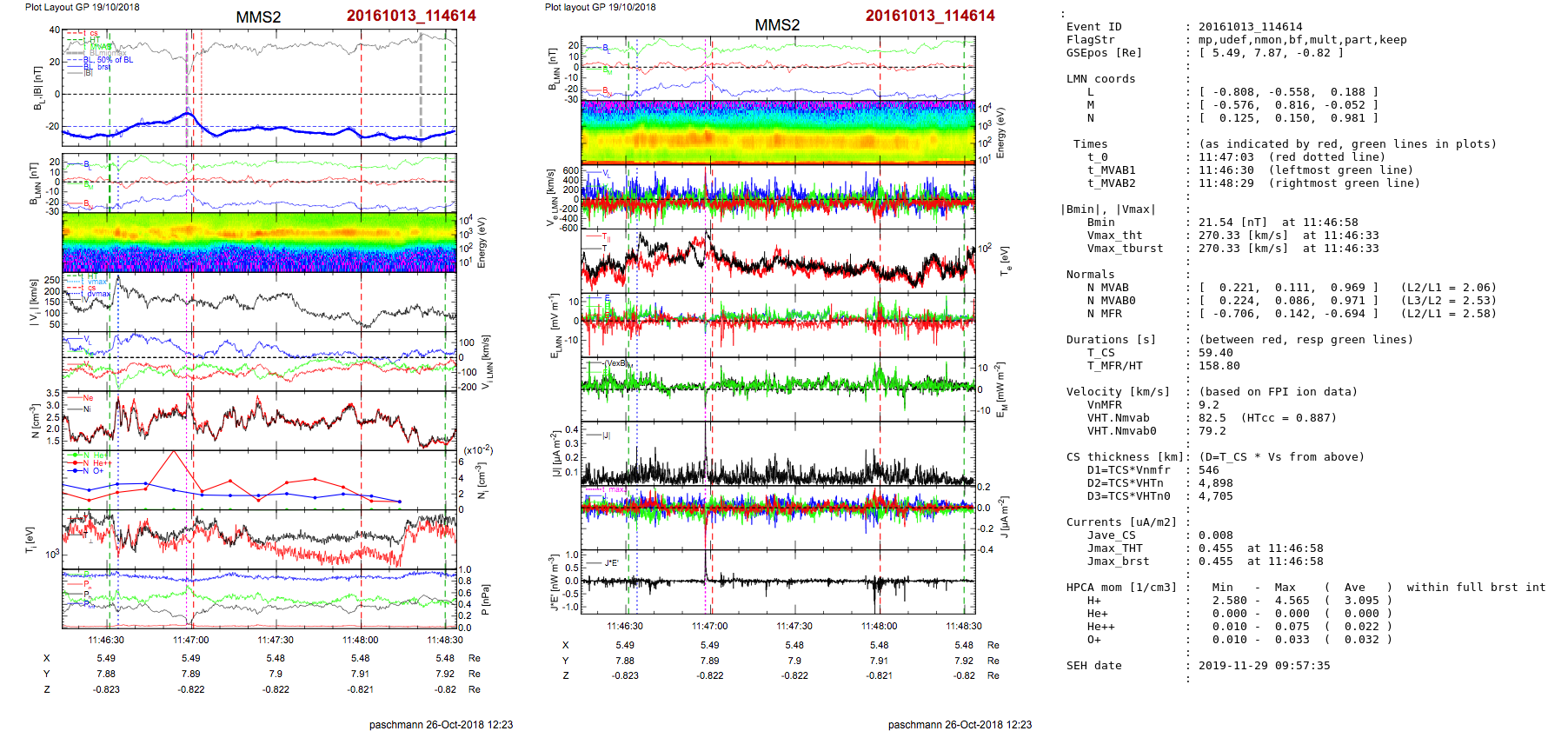Click the paschmann 26-Oct-2018 footer under the left plot

[441, 725]
